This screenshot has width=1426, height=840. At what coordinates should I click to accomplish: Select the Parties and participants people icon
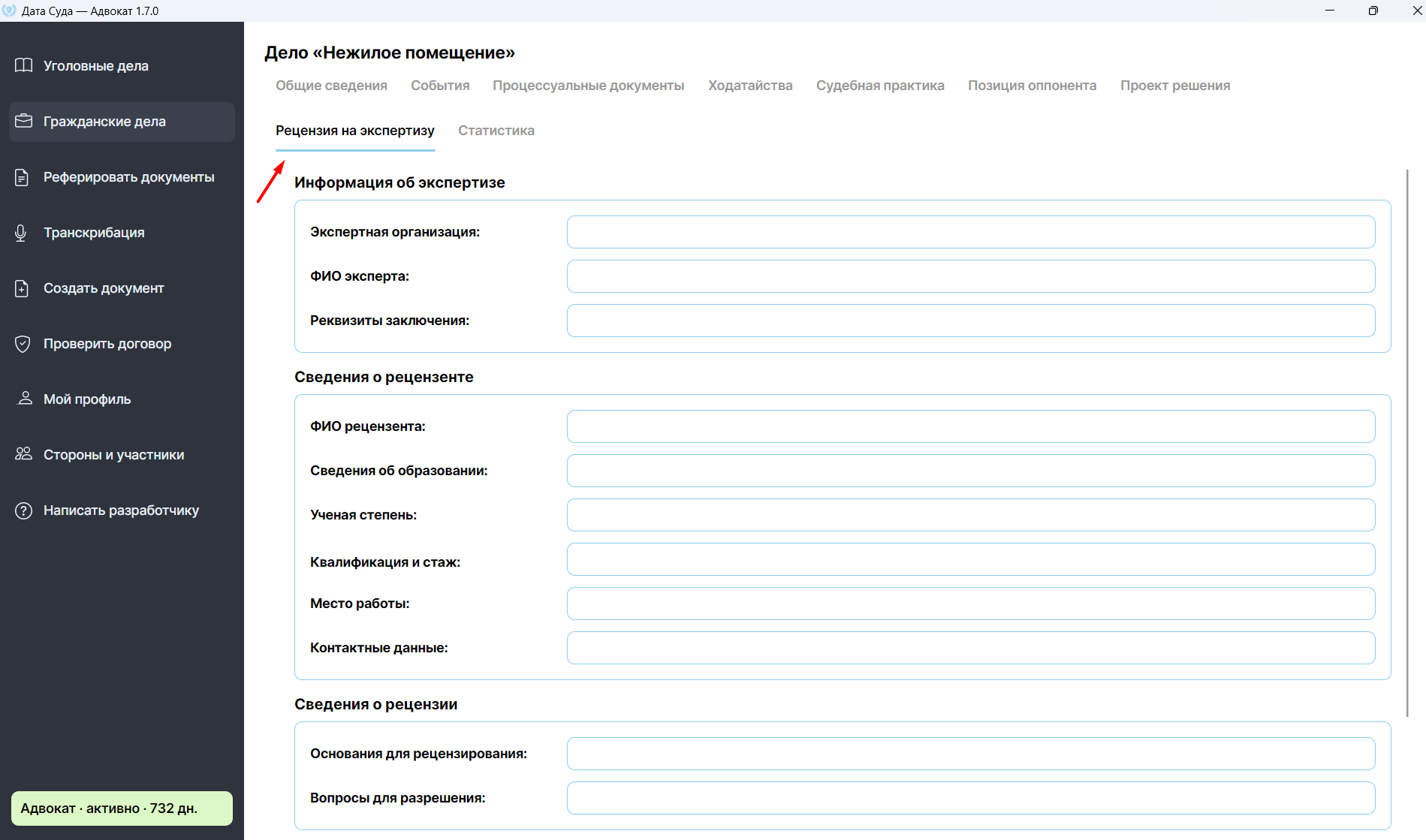tap(23, 454)
